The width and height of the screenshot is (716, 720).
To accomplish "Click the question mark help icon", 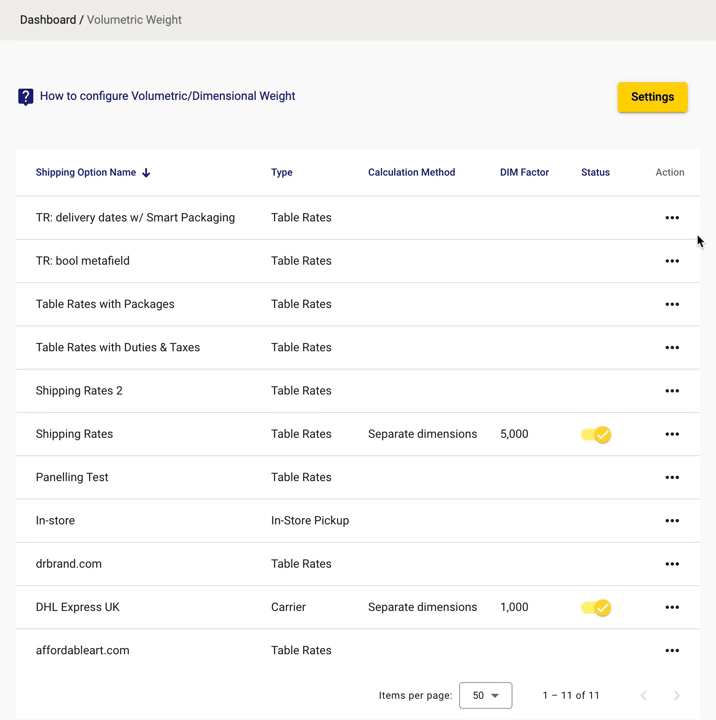I will (x=26, y=96).
